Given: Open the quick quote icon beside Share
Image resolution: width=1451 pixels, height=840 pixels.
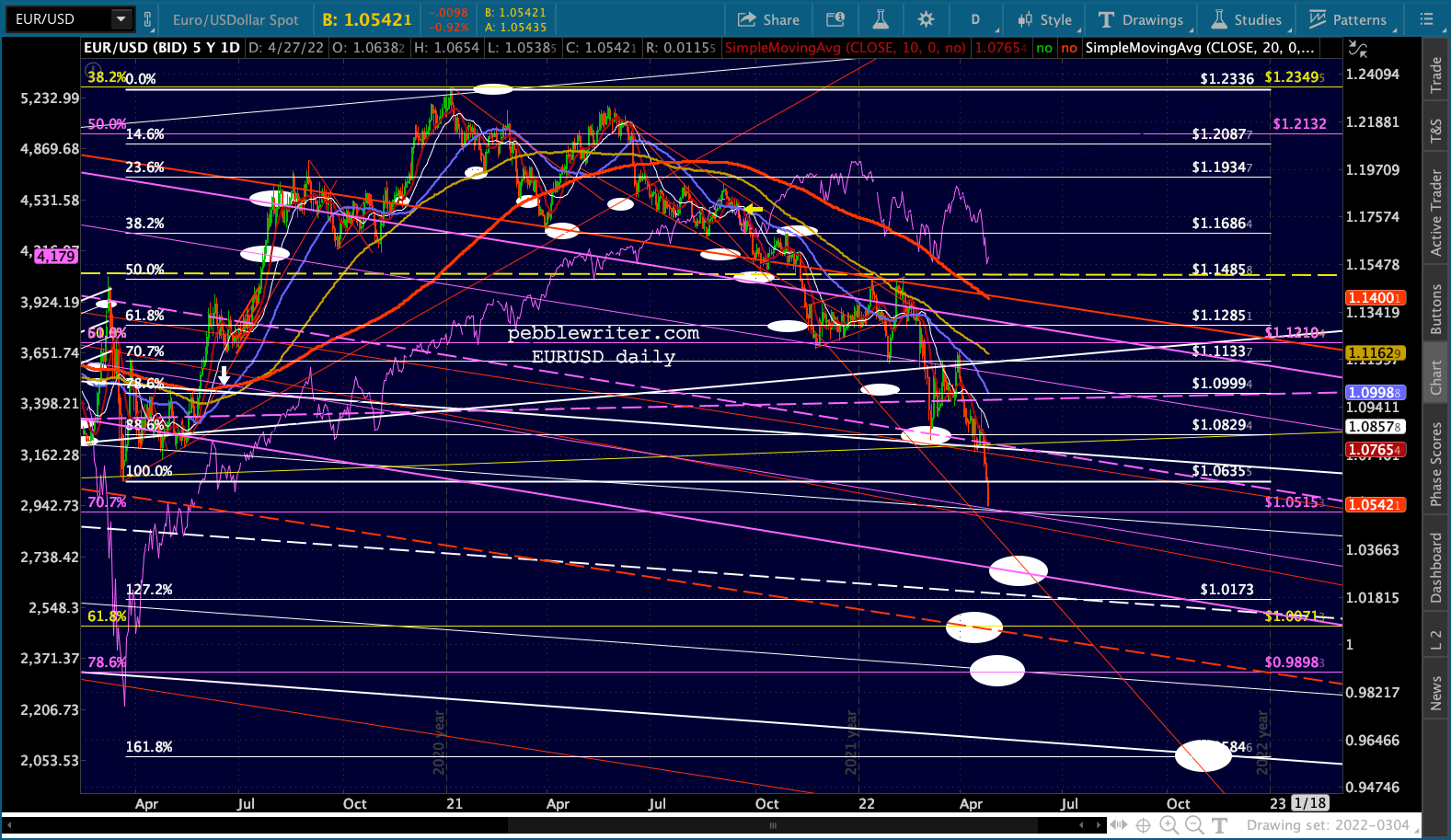Looking at the screenshot, I should pyautogui.click(x=835, y=19).
